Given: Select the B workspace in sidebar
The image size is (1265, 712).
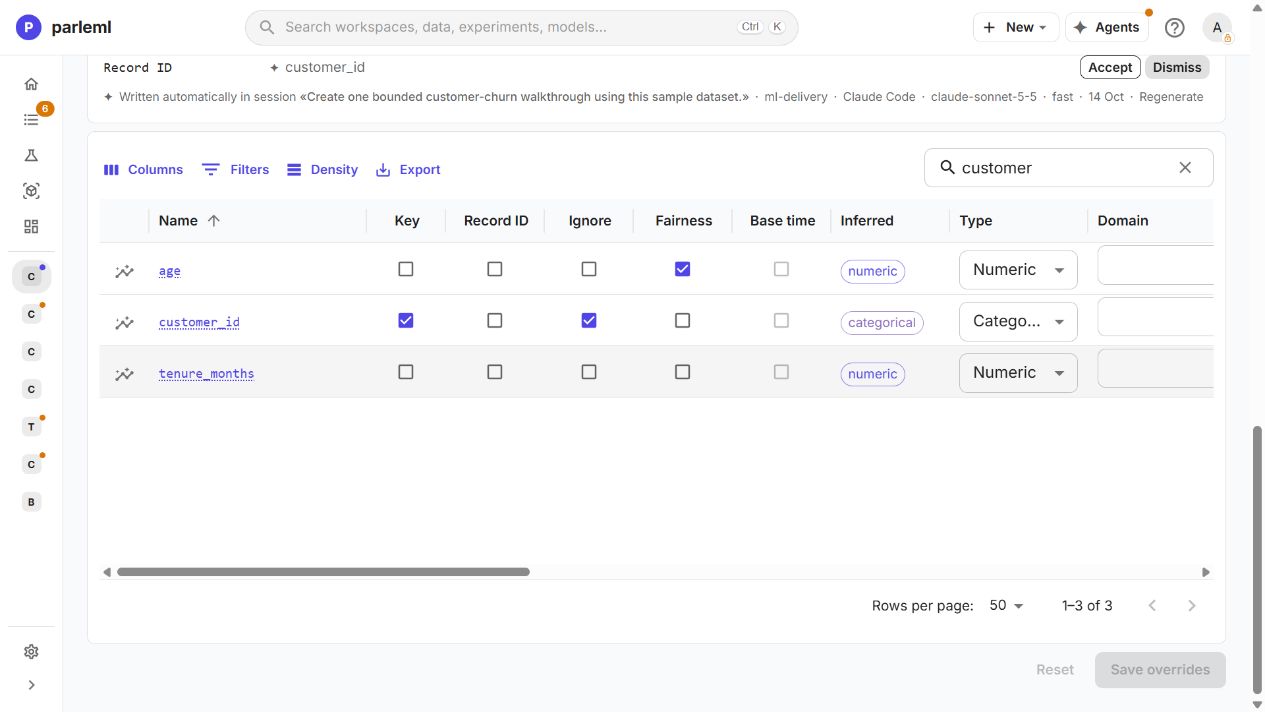Looking at the screenshot, I should tap(31, 502).
